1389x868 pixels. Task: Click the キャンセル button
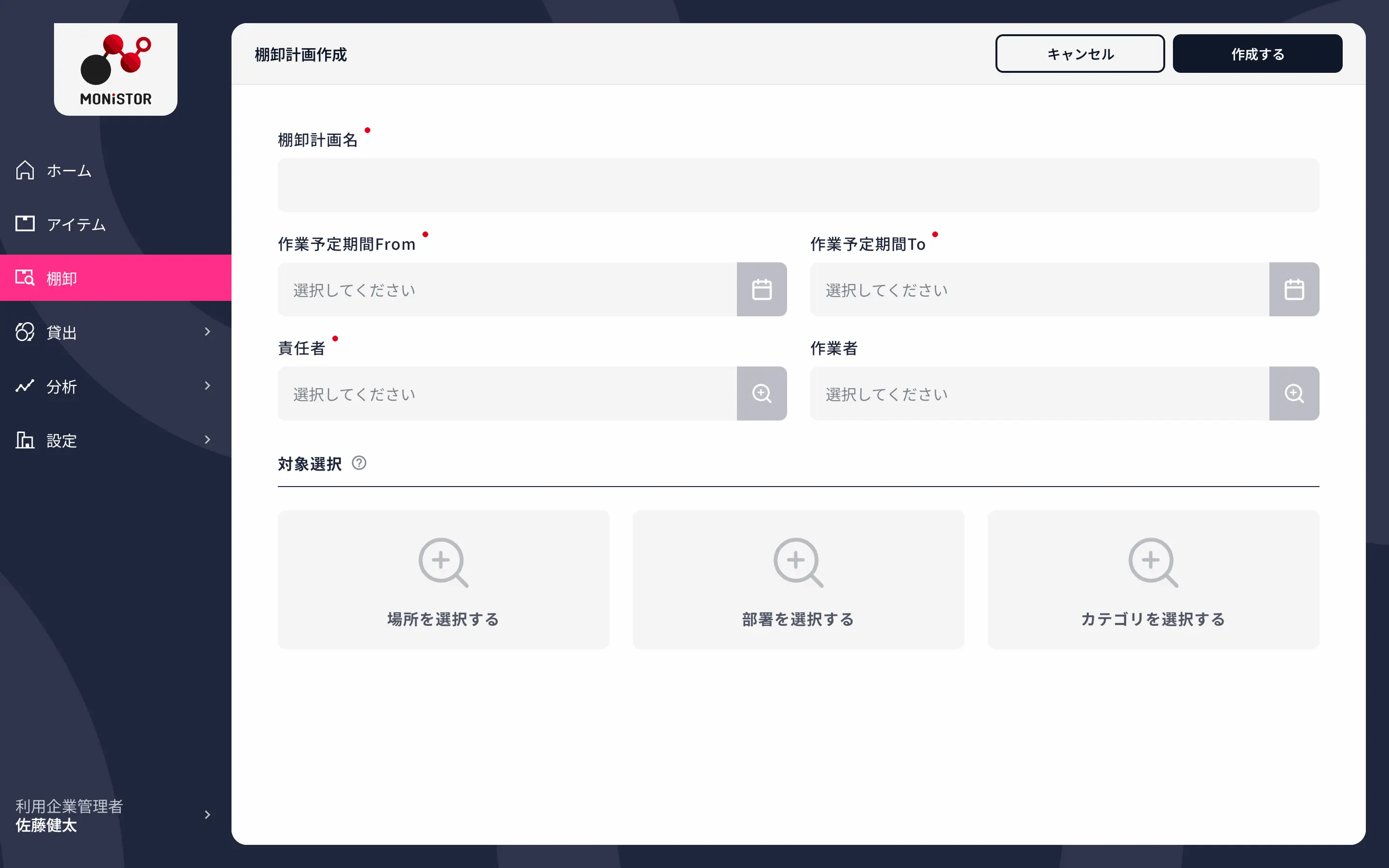pos(1080,54)
